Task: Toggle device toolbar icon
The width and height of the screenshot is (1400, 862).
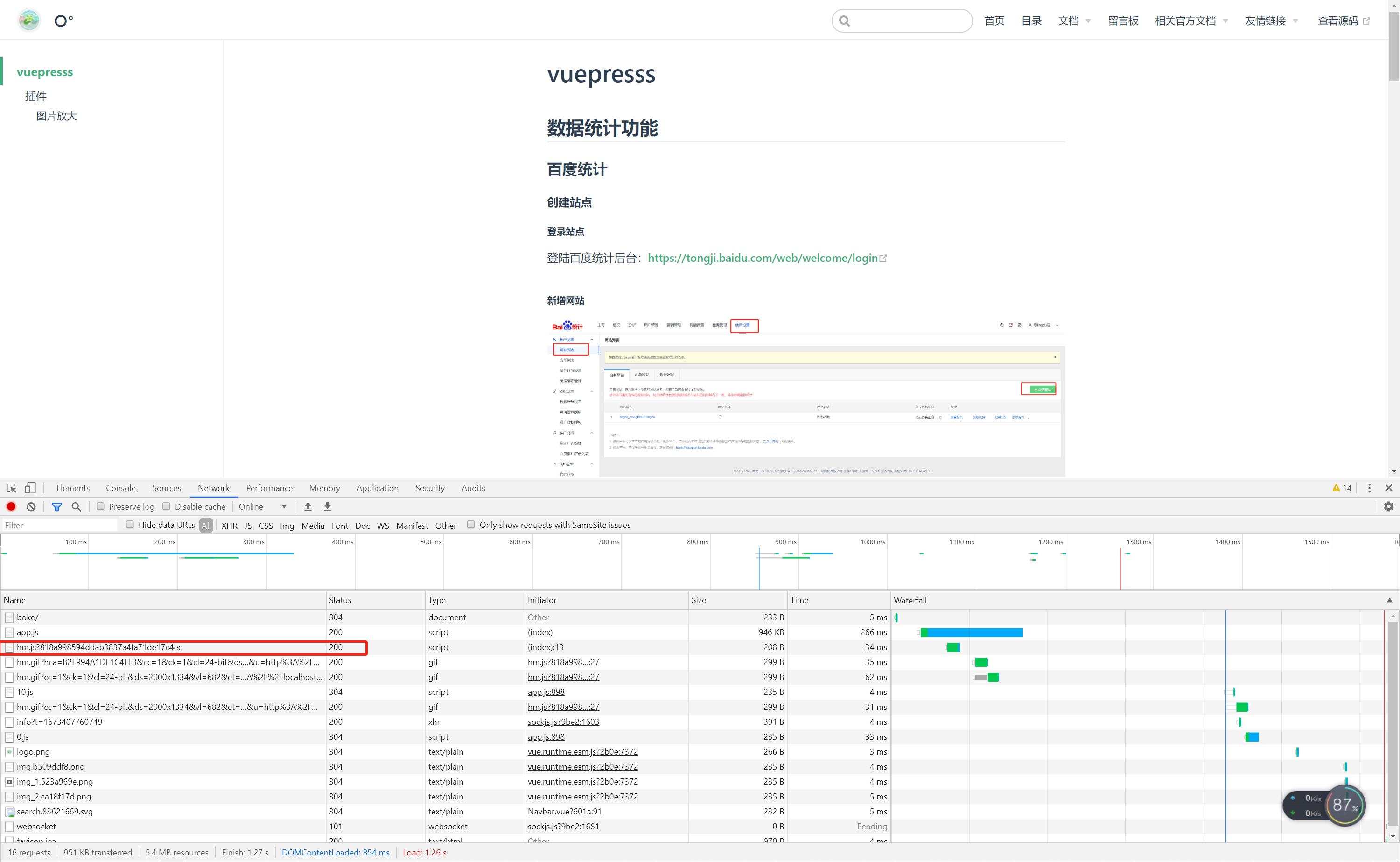Action: pyautogui.click(x=30, y=488)
